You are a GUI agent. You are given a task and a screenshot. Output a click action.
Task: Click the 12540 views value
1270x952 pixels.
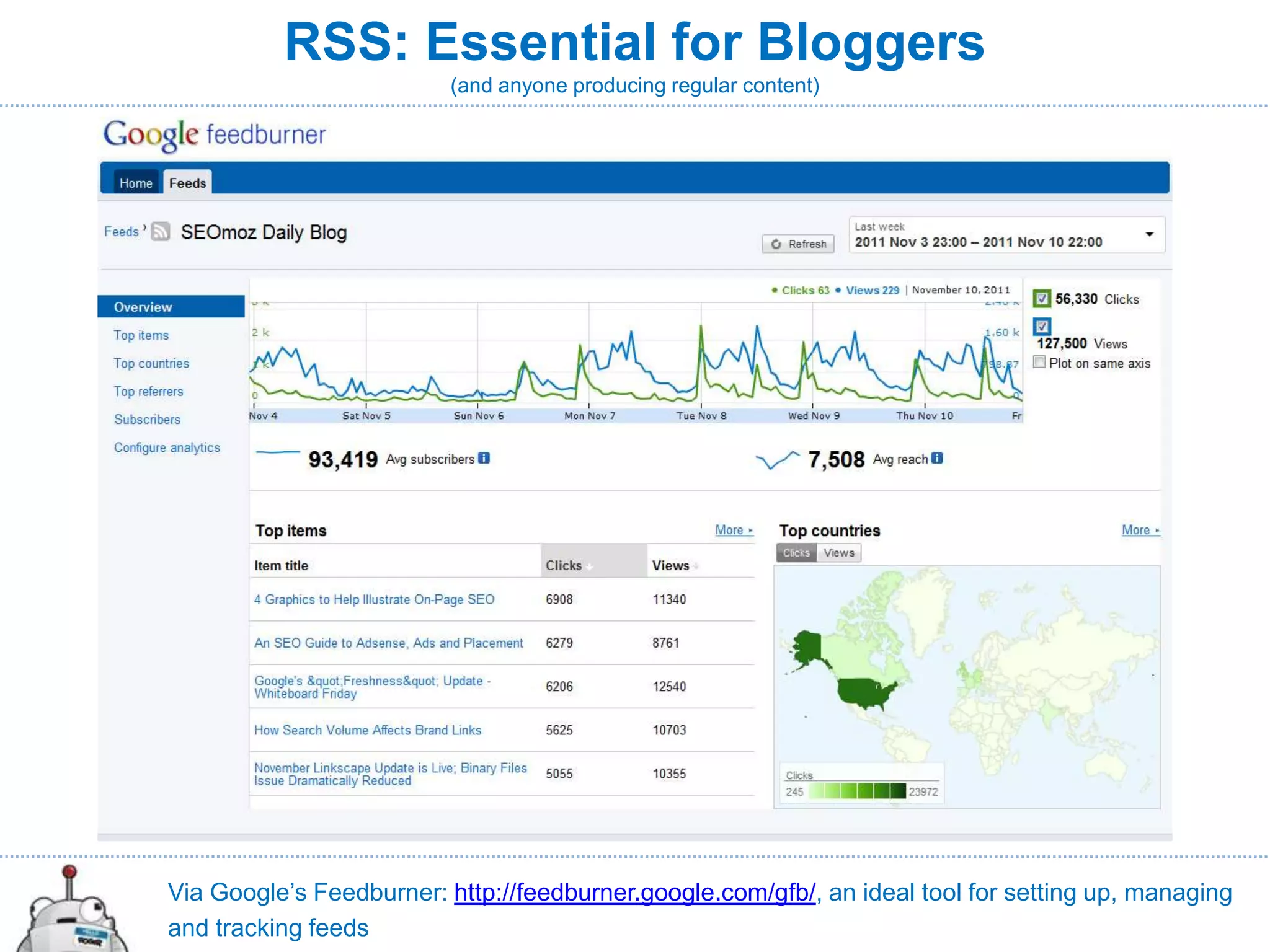pyautogui.click(x=669, y=687)
